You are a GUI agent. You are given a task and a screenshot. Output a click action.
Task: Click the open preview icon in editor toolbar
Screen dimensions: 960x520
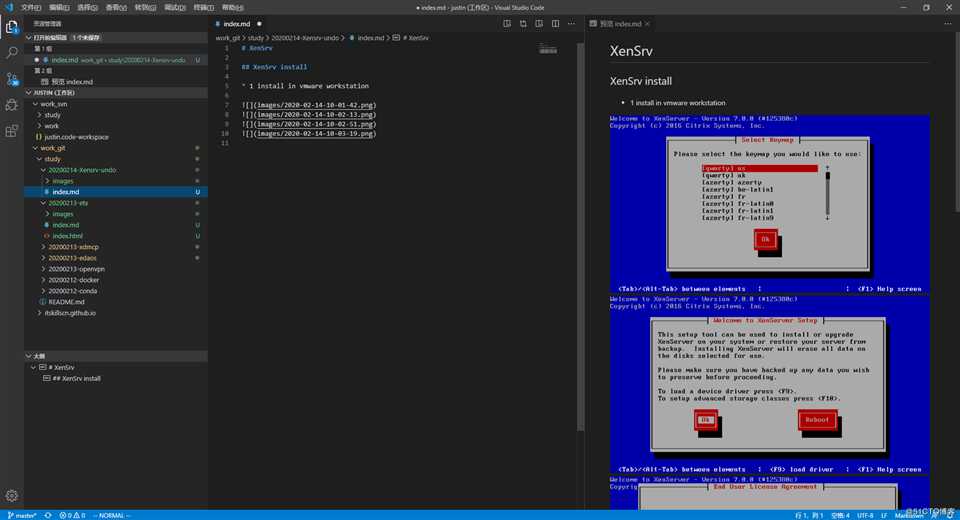507,24
